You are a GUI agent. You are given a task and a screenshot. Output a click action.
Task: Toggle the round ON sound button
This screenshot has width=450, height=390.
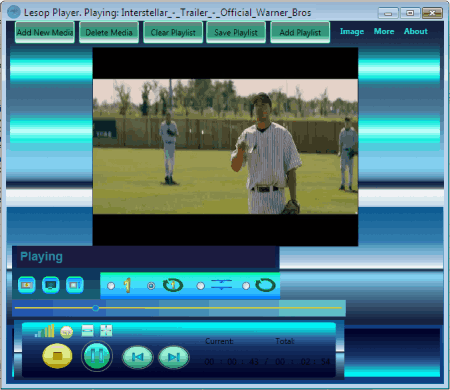67,332
